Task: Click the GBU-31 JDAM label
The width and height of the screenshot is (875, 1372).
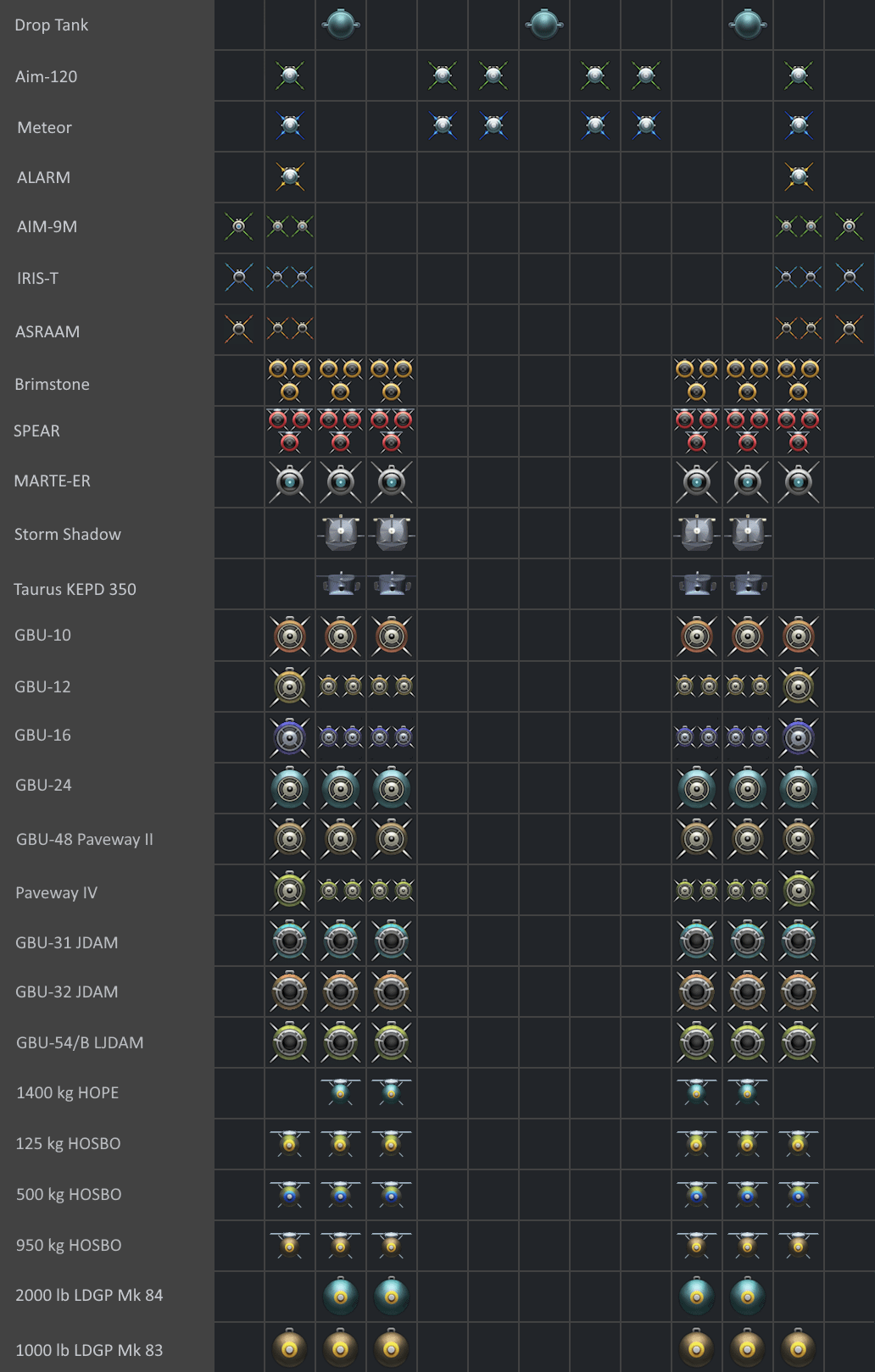Action: [x=67, y=942]
